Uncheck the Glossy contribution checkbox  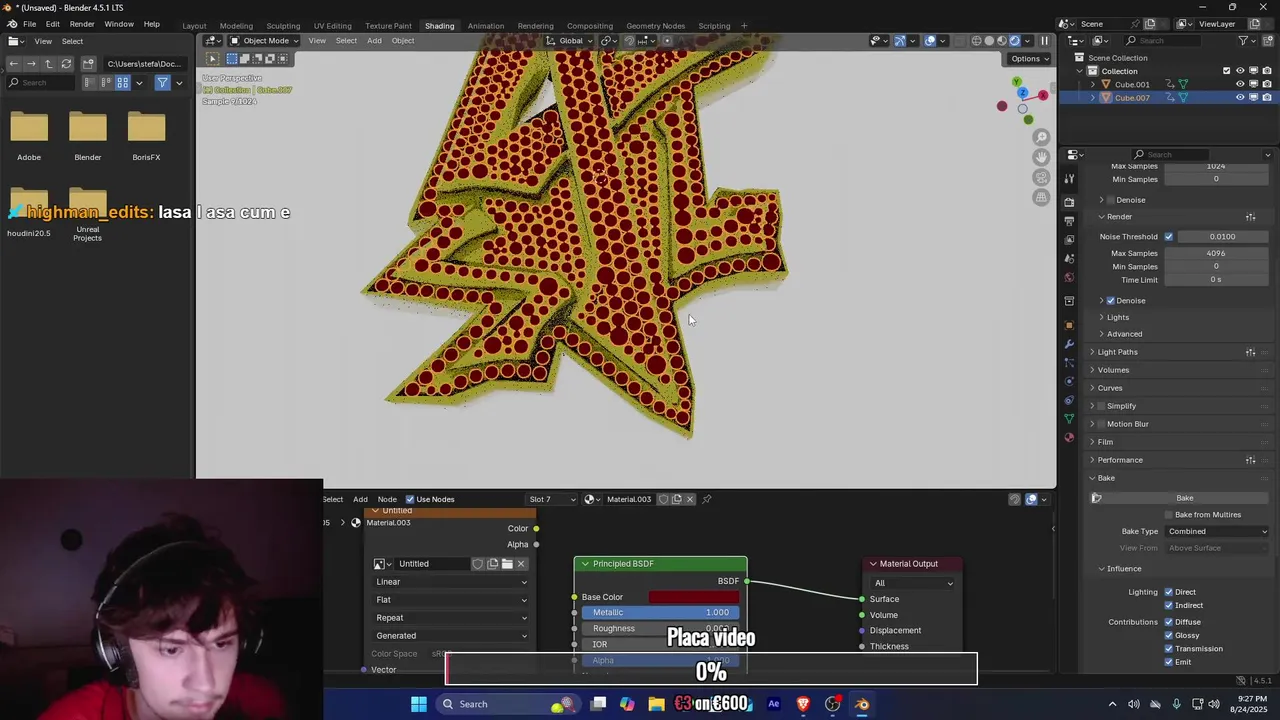[1168, 635]
